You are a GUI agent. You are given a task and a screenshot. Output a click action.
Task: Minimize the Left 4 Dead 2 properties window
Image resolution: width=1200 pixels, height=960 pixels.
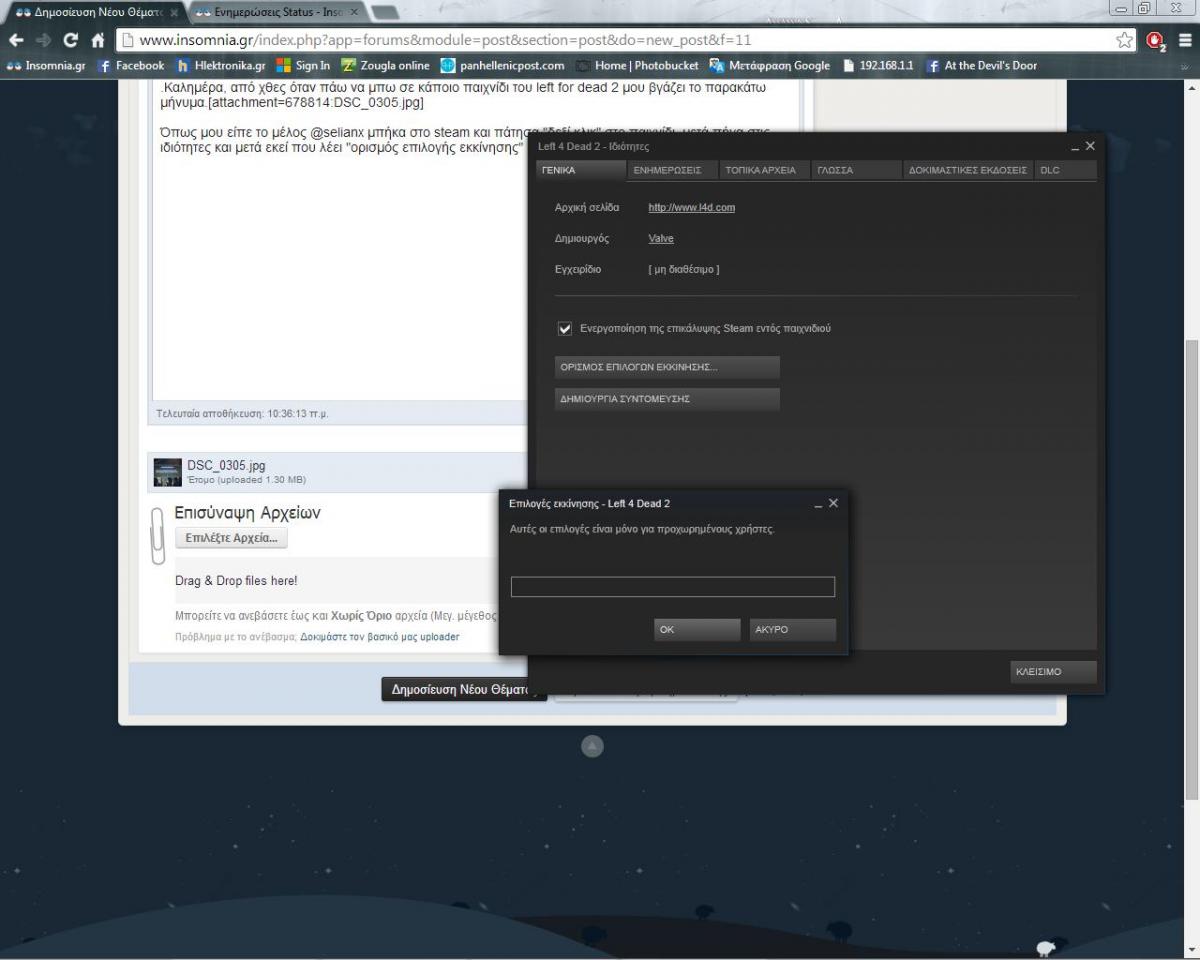point(1075,148)
